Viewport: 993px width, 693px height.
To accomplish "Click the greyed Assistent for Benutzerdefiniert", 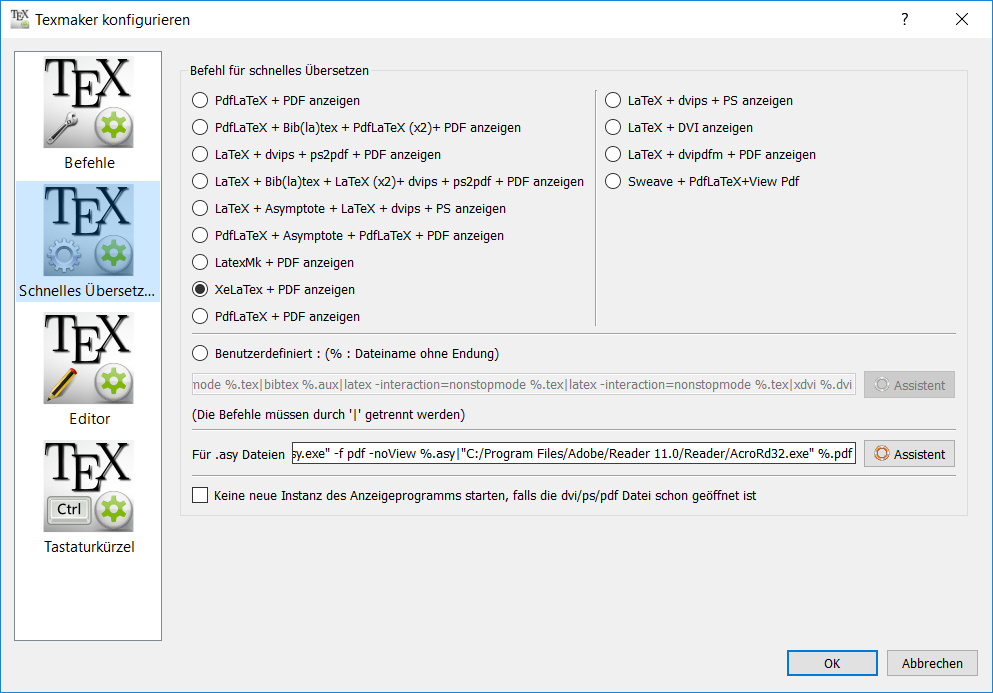I will point(909,385).
